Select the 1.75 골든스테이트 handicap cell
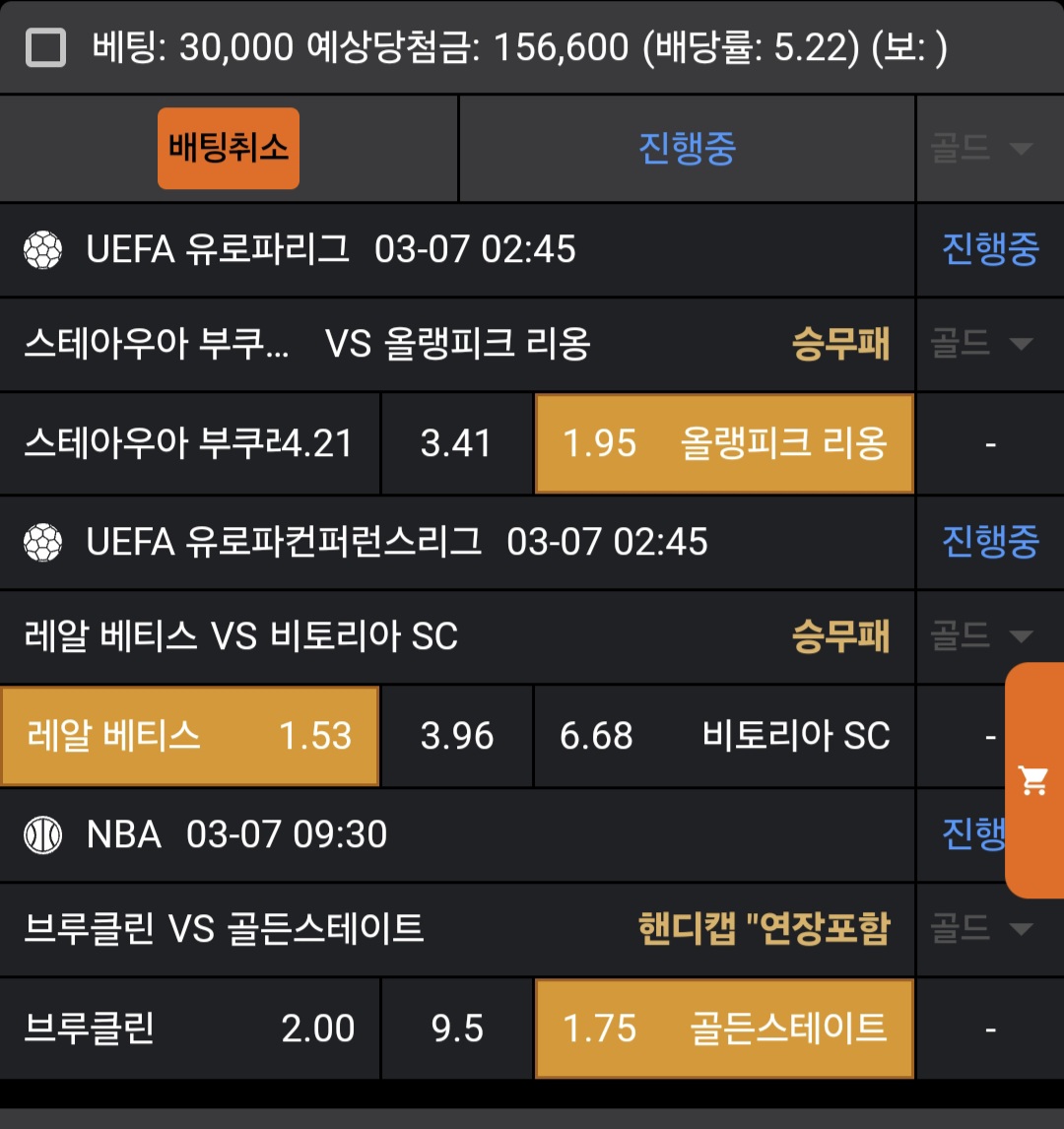Viewport: 1064px width, 1129px height. [724, 1029]
